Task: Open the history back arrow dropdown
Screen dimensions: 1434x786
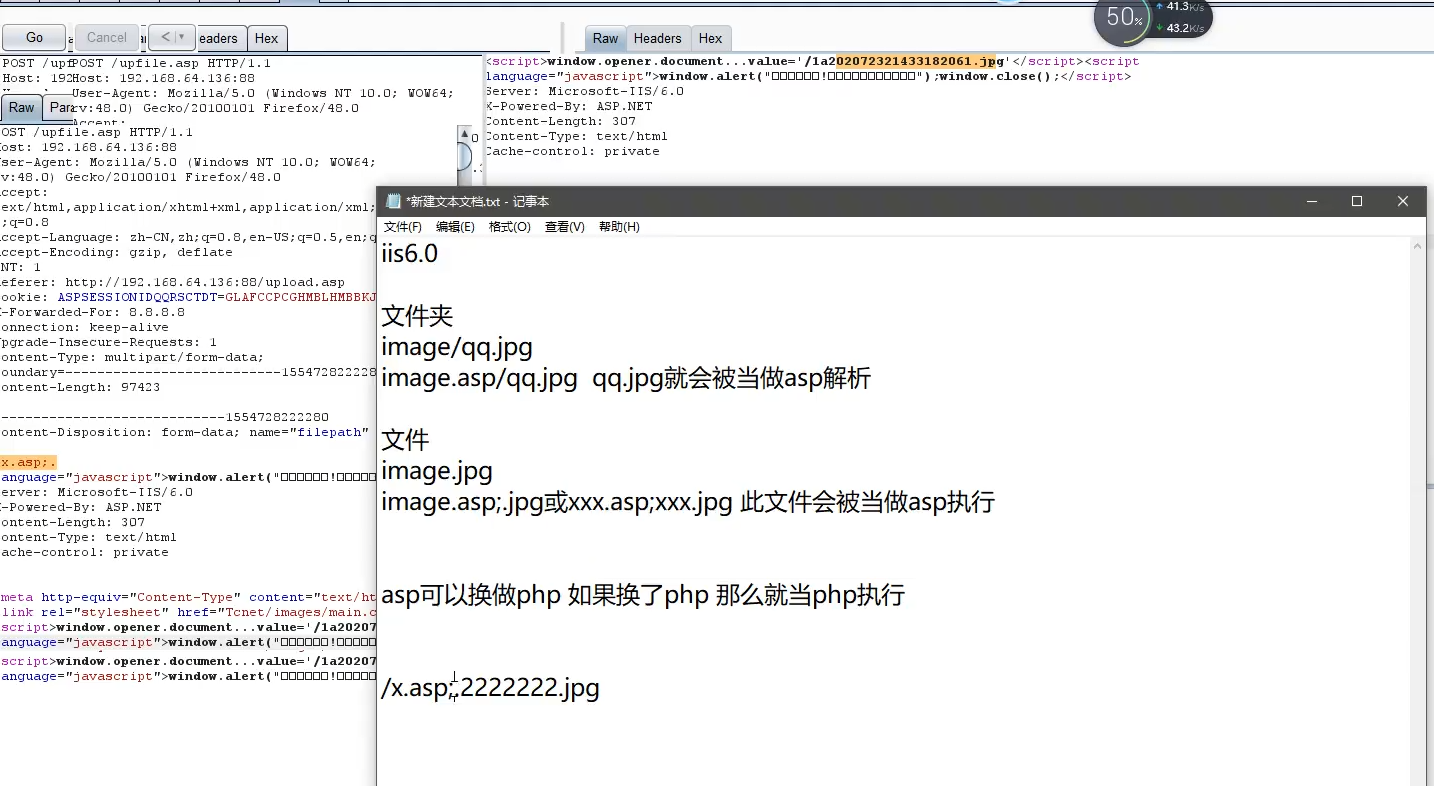Action: coord(172,37)
